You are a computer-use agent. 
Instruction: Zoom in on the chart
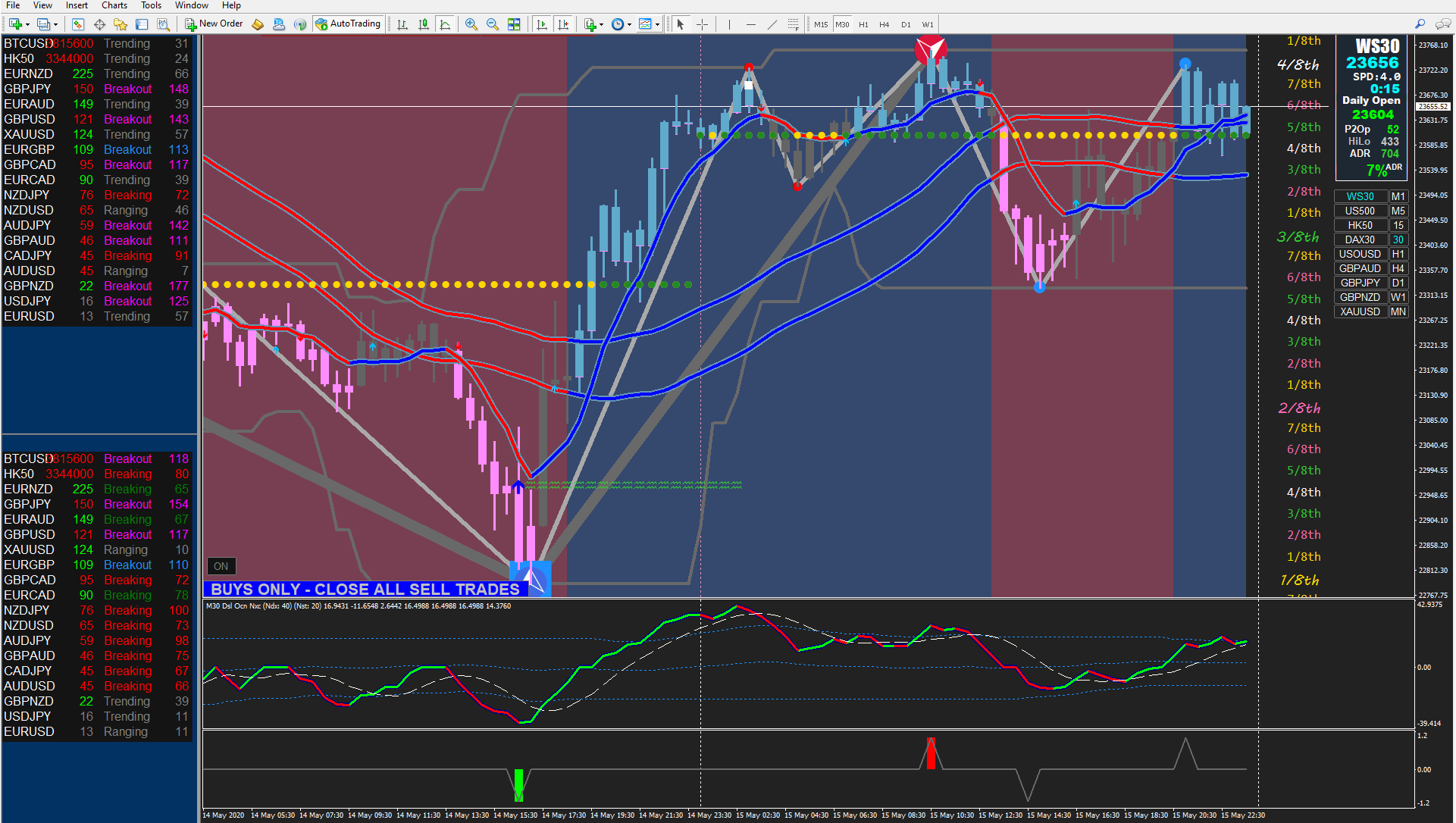coord(471,24)
